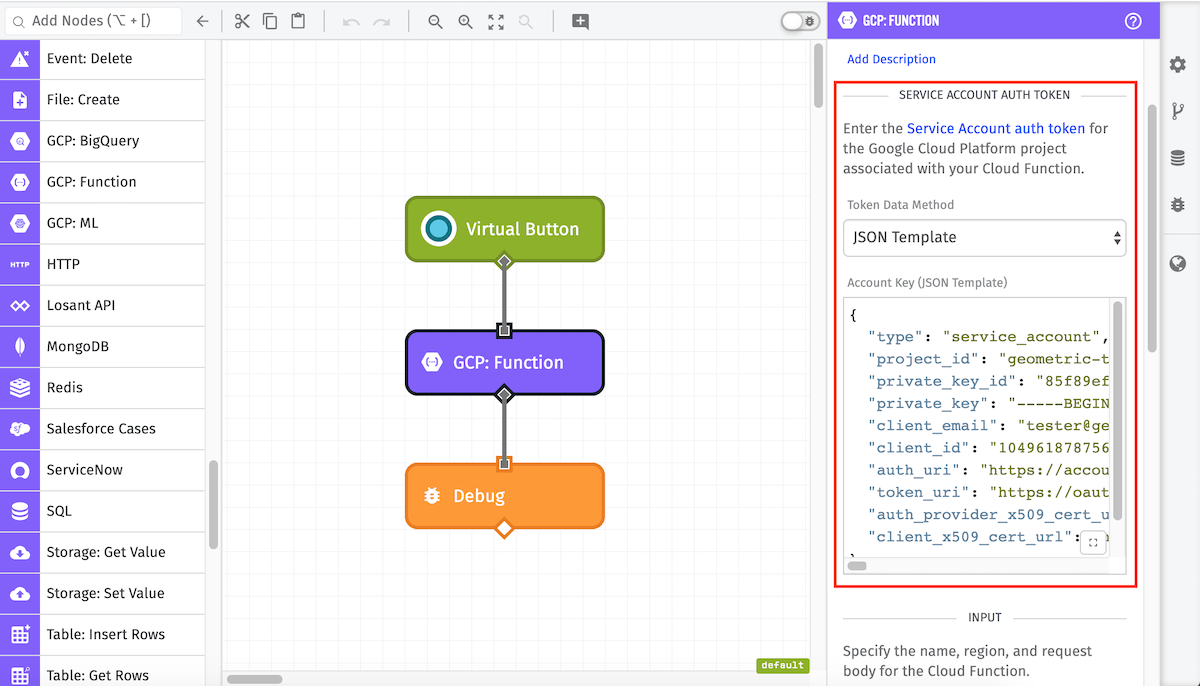Select ServiceNow in node palette
Screen dimensions: 1200x686
pos(102,470)
